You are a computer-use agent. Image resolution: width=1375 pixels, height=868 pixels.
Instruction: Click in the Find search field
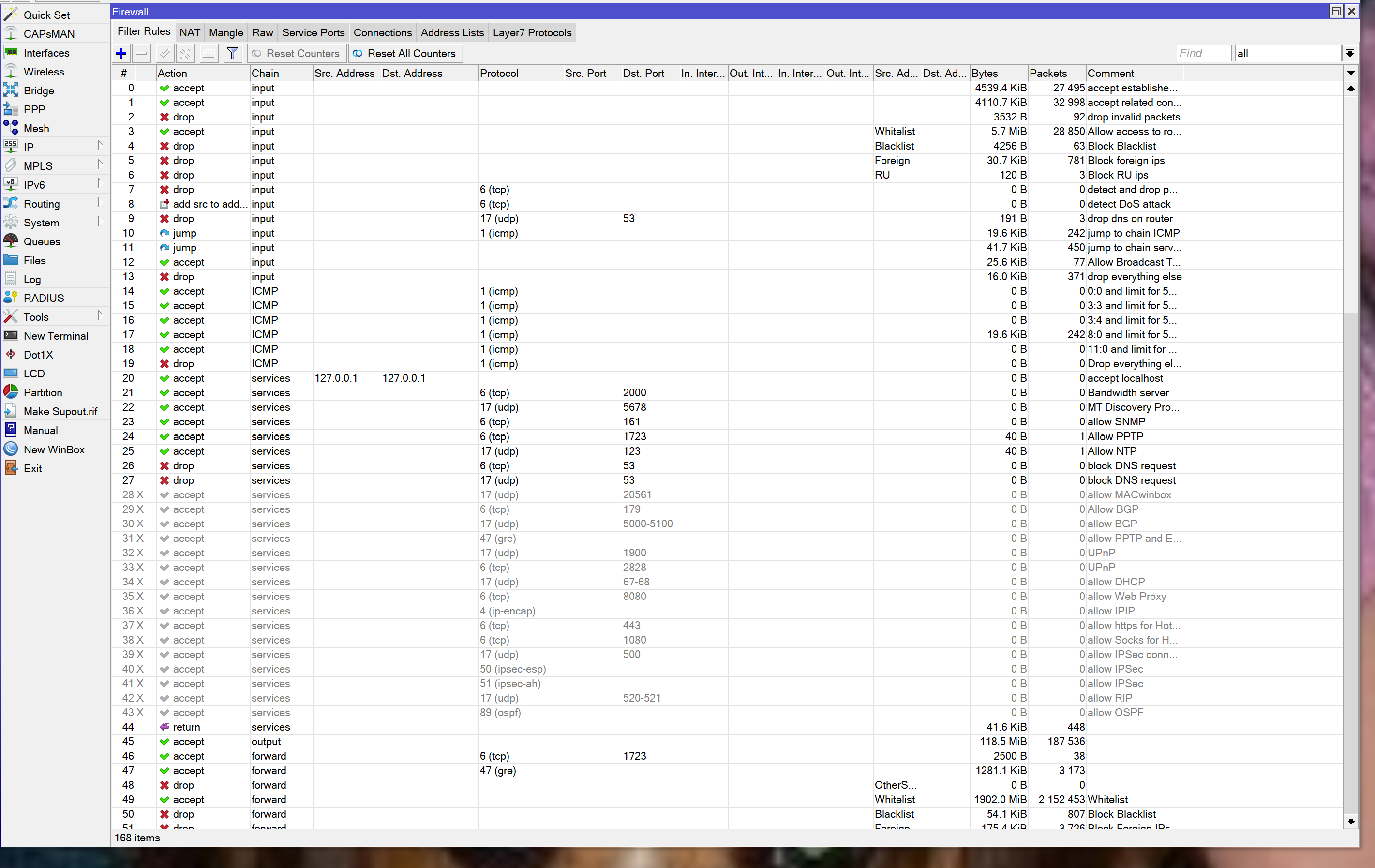point(1203,53)
